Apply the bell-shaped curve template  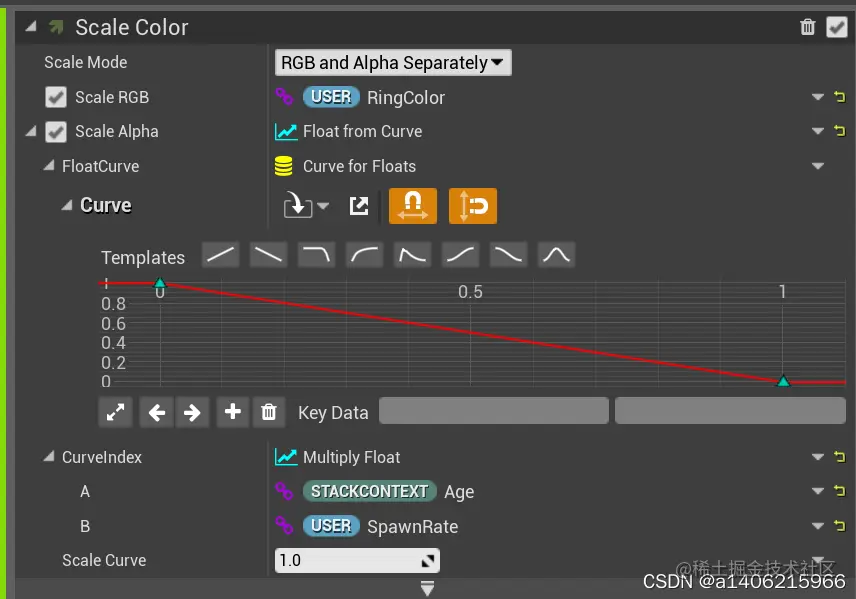[557, 255]
